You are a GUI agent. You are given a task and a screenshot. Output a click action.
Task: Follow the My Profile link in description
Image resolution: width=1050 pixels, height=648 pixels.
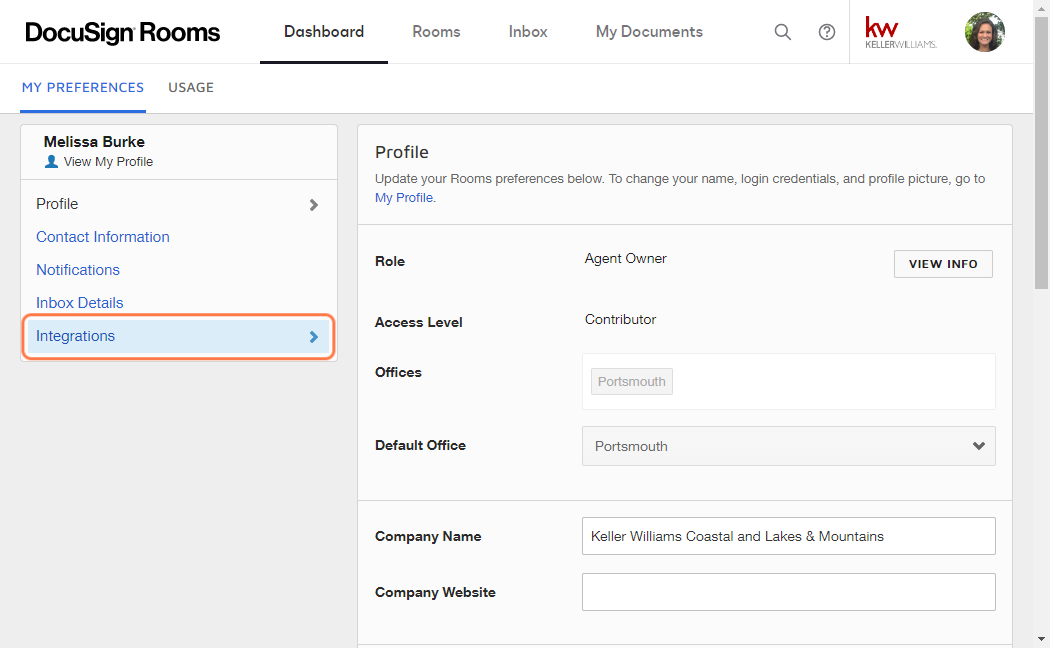coord(404,197)
